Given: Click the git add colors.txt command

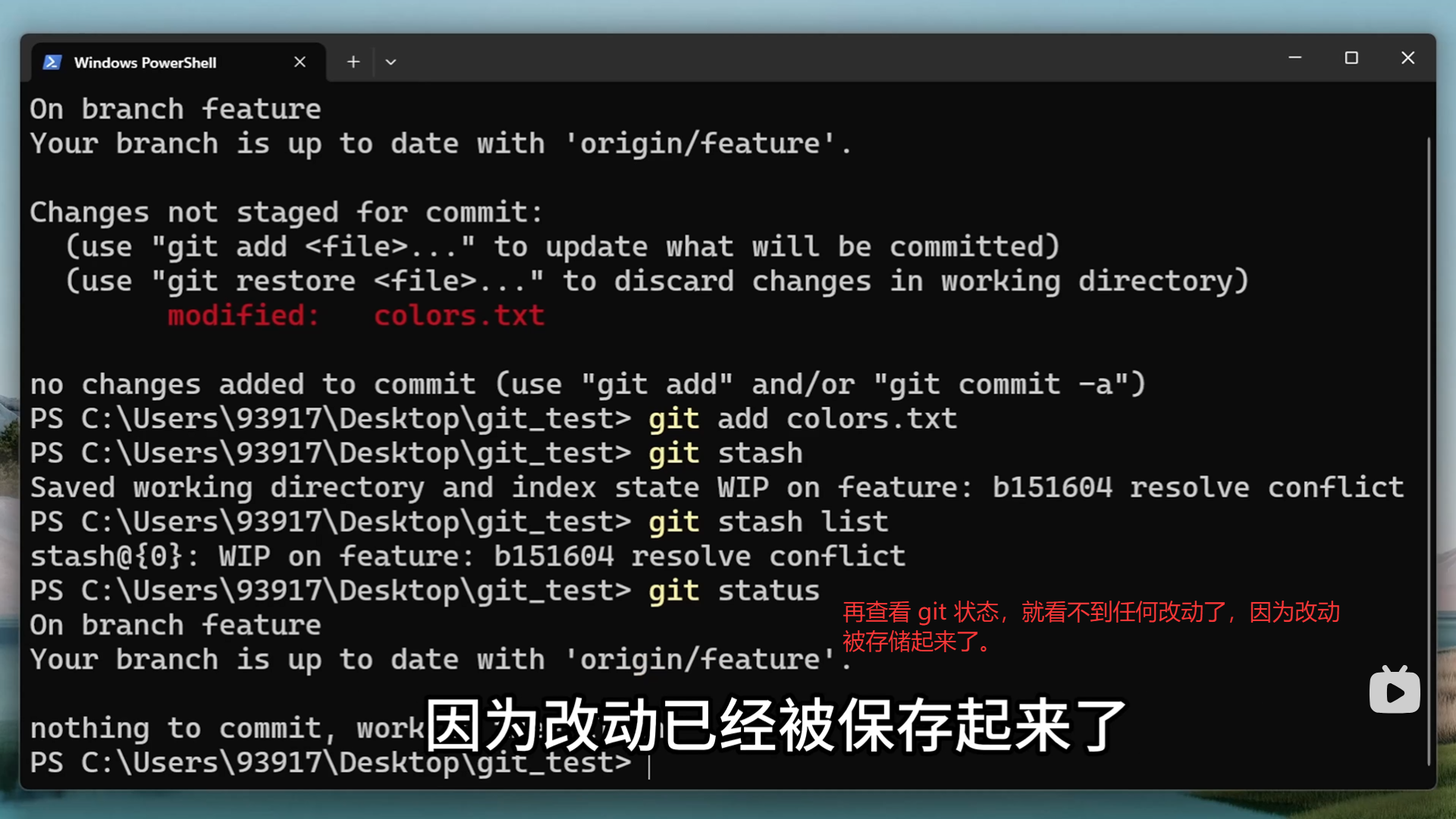Looking at the screenshot, I should click(802, 419).
